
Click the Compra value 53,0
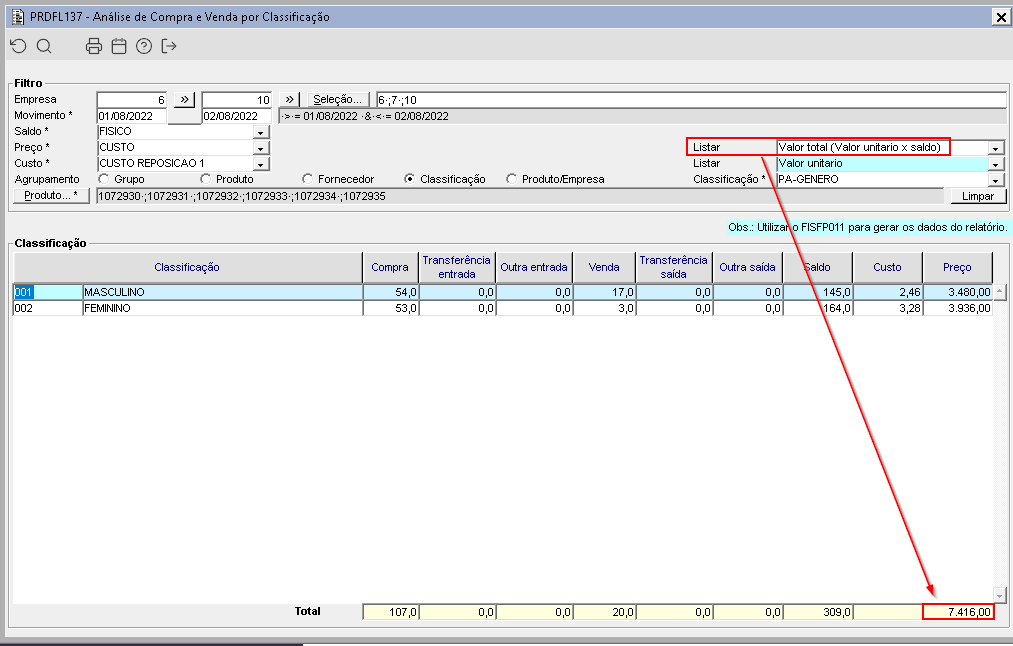391,308
